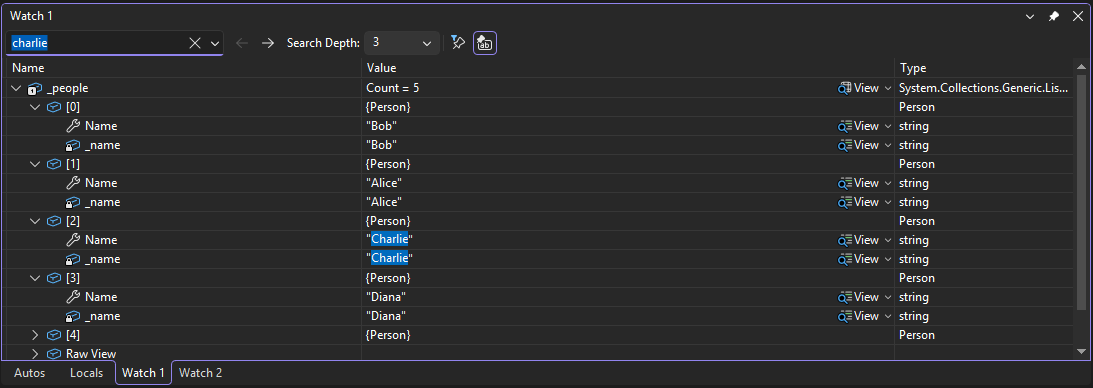Click the object icon of [0]
This screenshot has height=388, width=1093.
(54, 107)
